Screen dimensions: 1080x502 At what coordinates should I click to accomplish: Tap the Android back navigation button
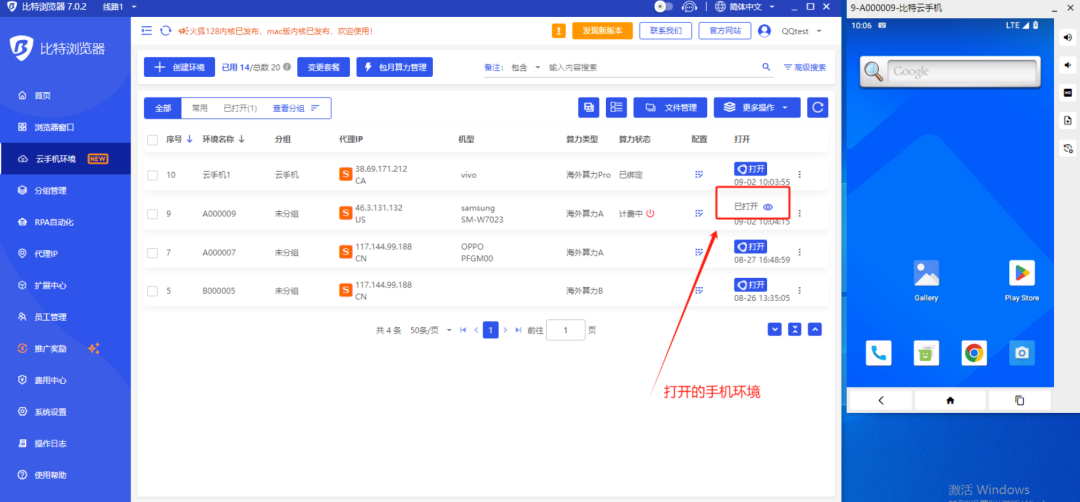pos(881,400)
